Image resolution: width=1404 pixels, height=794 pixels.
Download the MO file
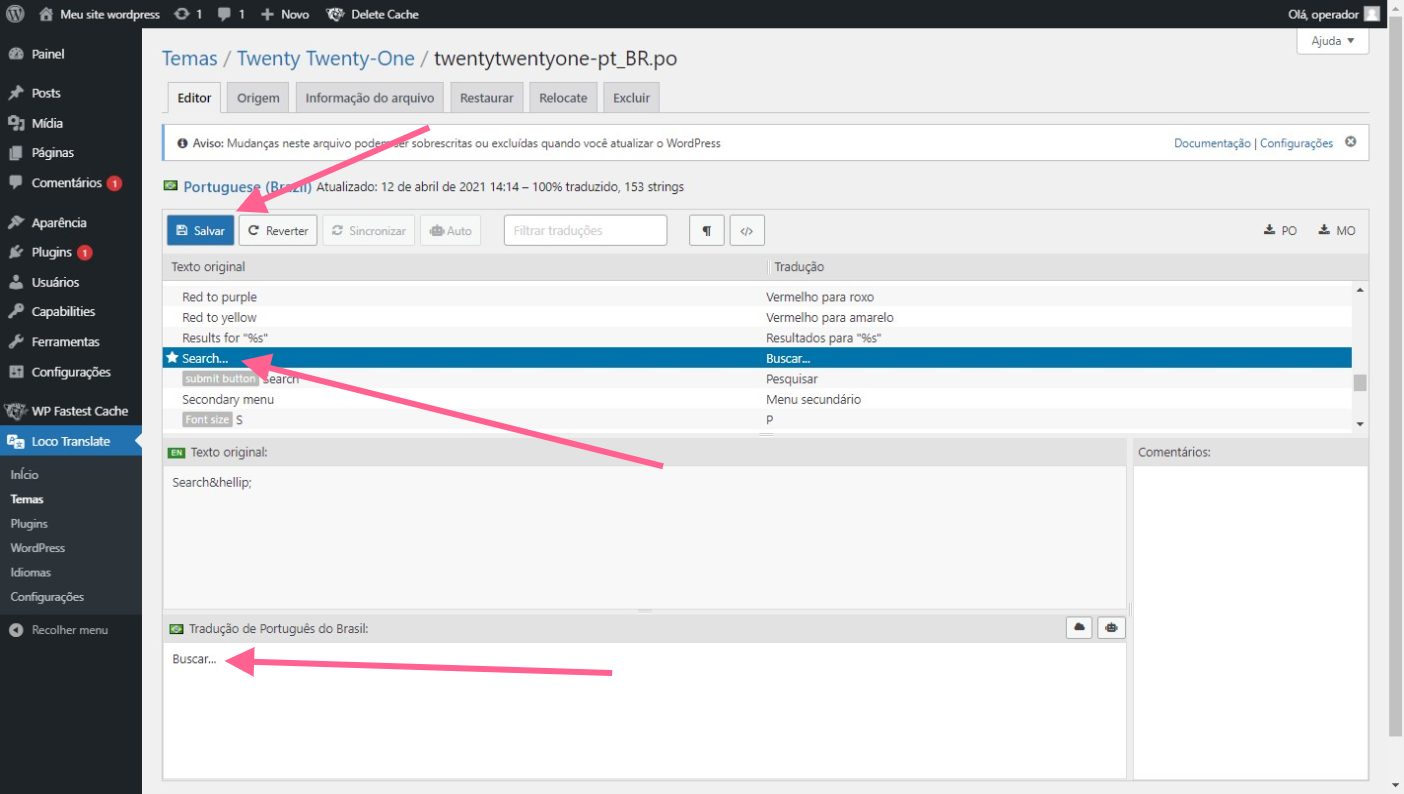point(1337,230)
